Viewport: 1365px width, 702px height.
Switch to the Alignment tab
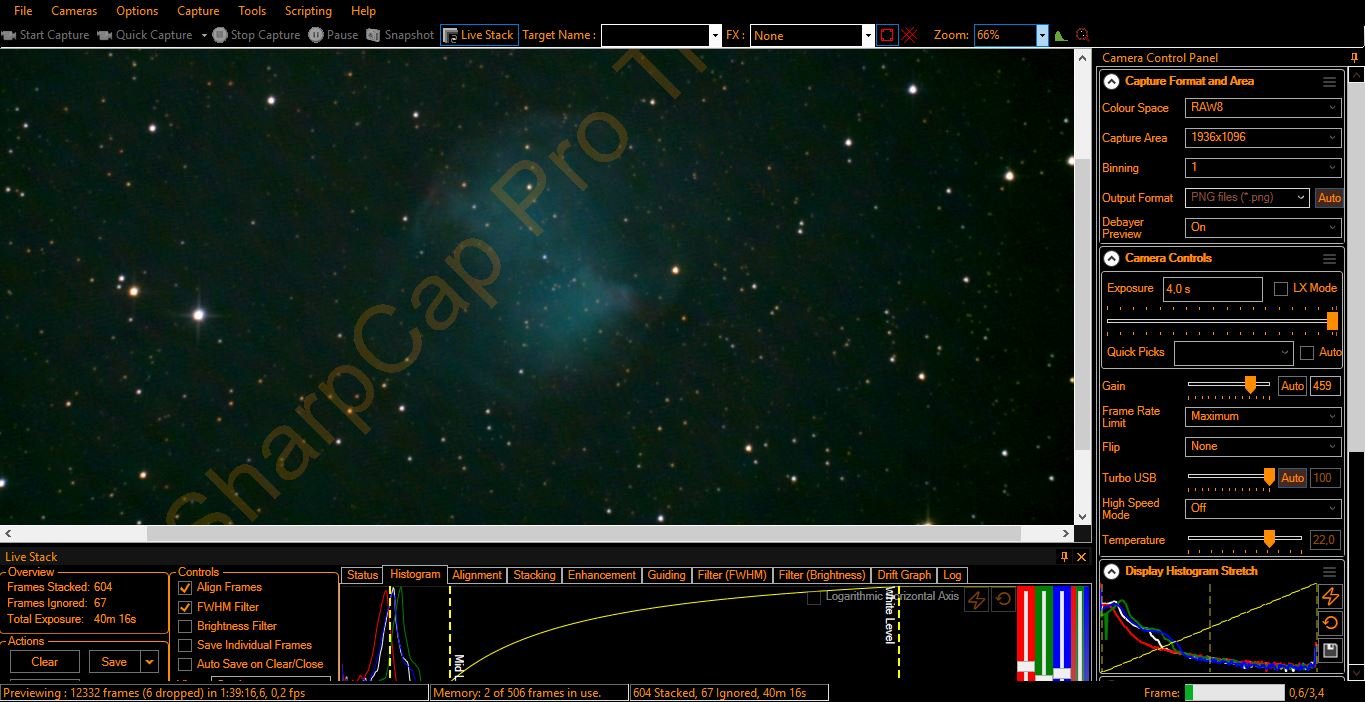click(477, 575)
